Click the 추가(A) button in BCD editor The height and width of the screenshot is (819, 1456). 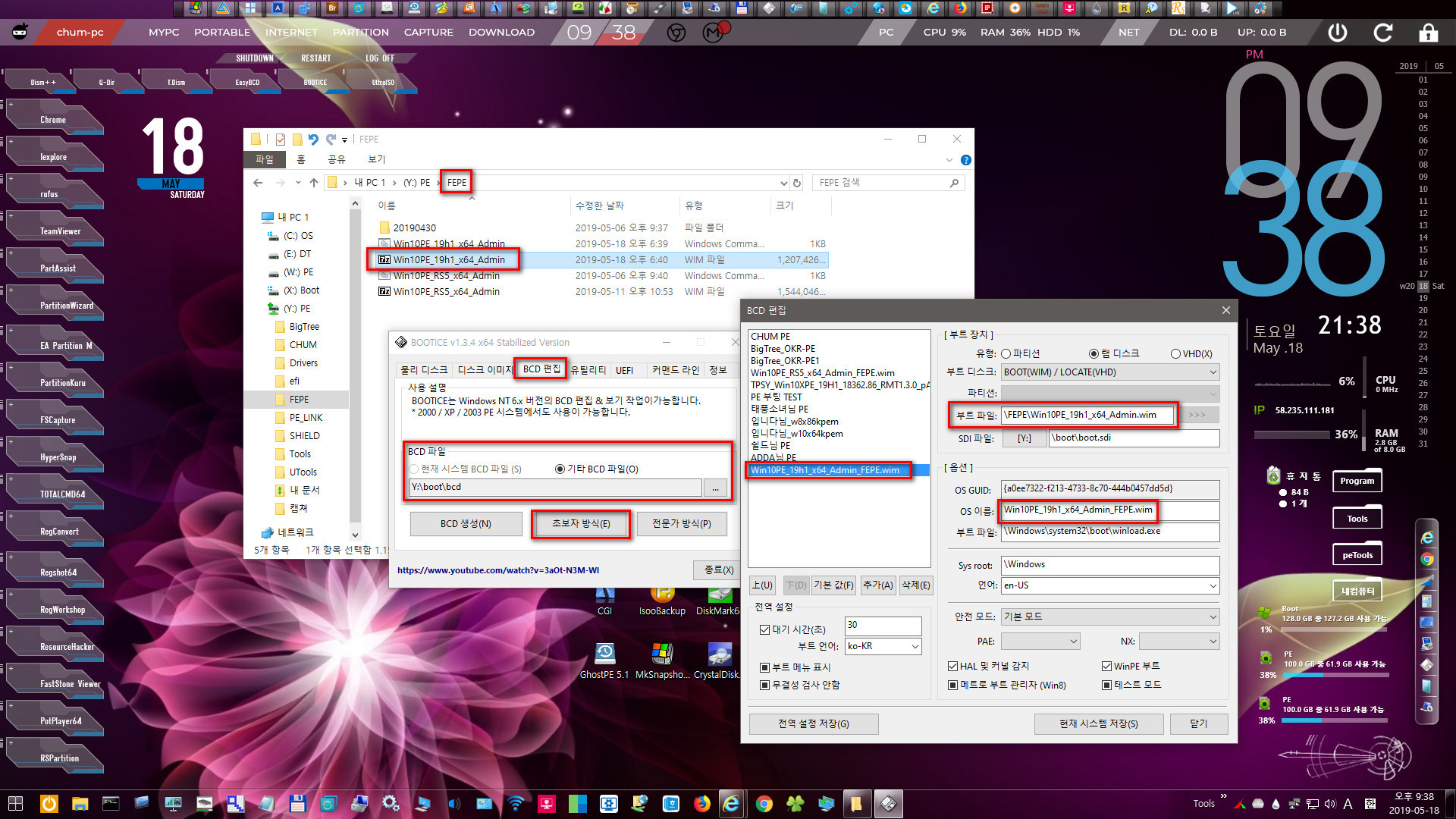click(x=877, y=585)
